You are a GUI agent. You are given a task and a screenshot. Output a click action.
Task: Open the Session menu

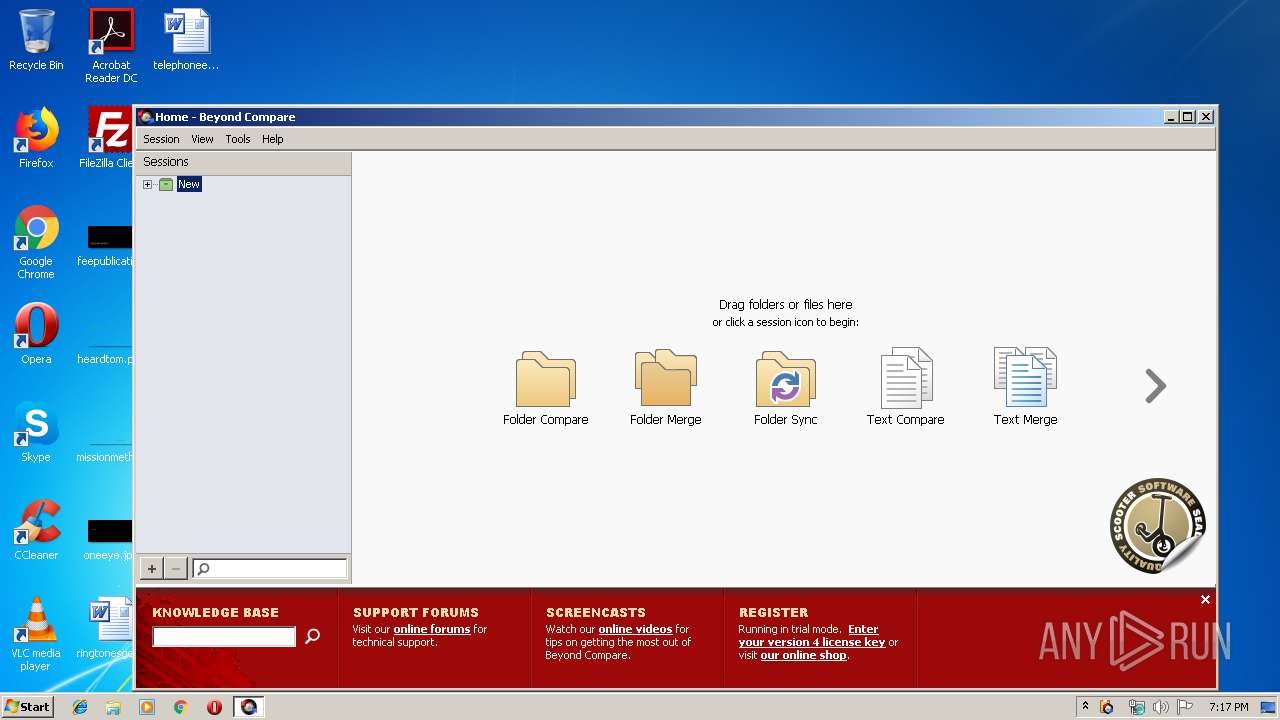coord(161,139)
